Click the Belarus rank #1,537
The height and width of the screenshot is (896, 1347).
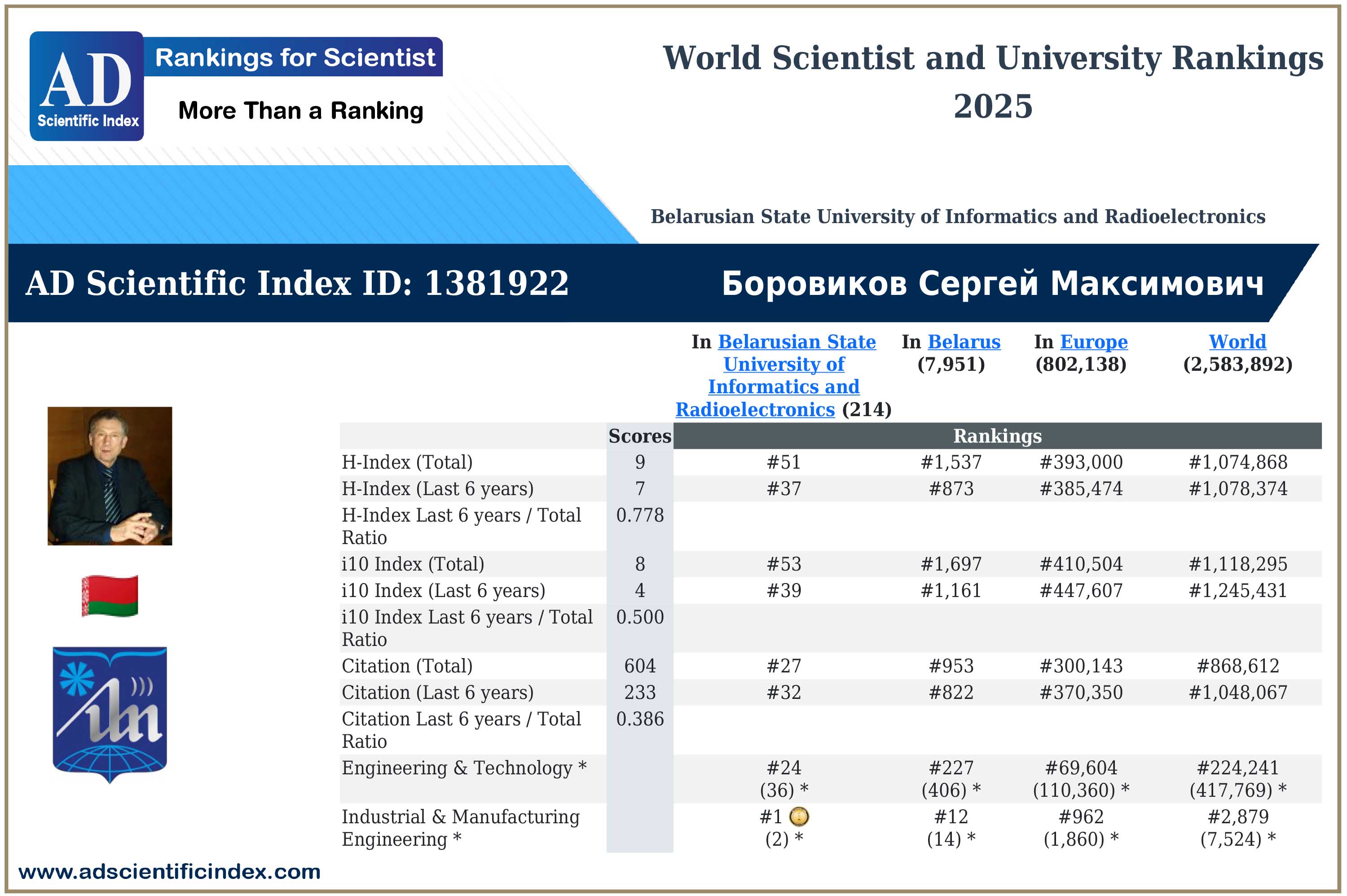pyautogui.click(x=951, y=462)
